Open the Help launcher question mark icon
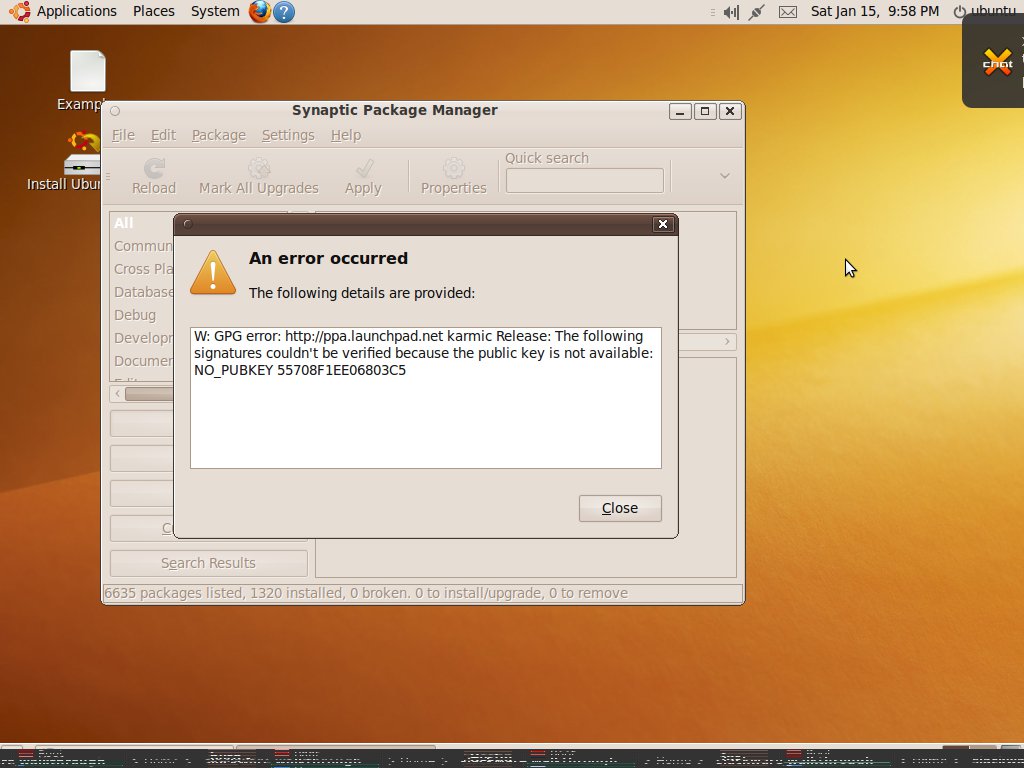Image resolution: width=1024 pixels, height=768 pixels. click(283, 12)
